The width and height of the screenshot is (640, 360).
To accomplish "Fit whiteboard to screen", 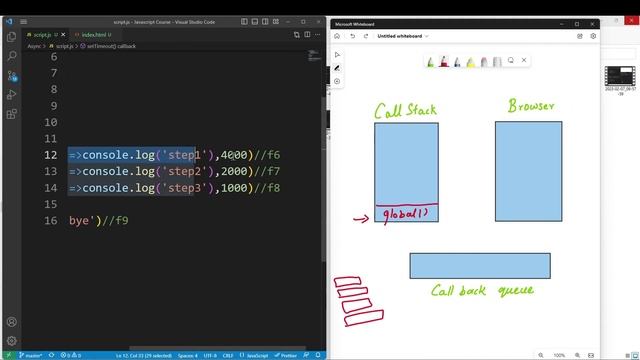I will pyautogui.click(x=591, y=356).
